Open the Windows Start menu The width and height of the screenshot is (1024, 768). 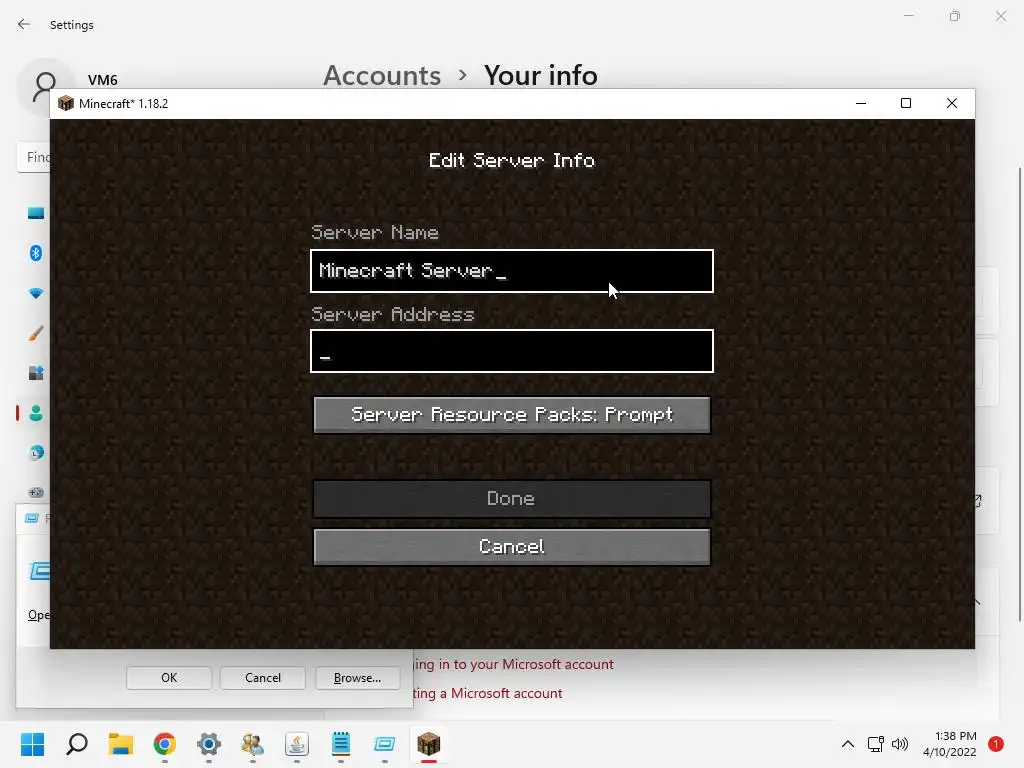[x=32, y=744]
